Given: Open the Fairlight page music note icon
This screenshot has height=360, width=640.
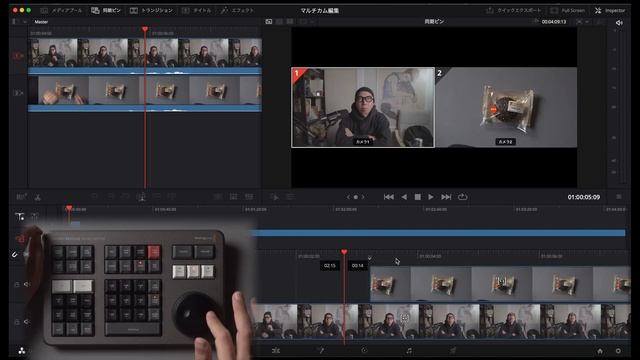Looking at the screenshot, I should (x=409, y=350).
